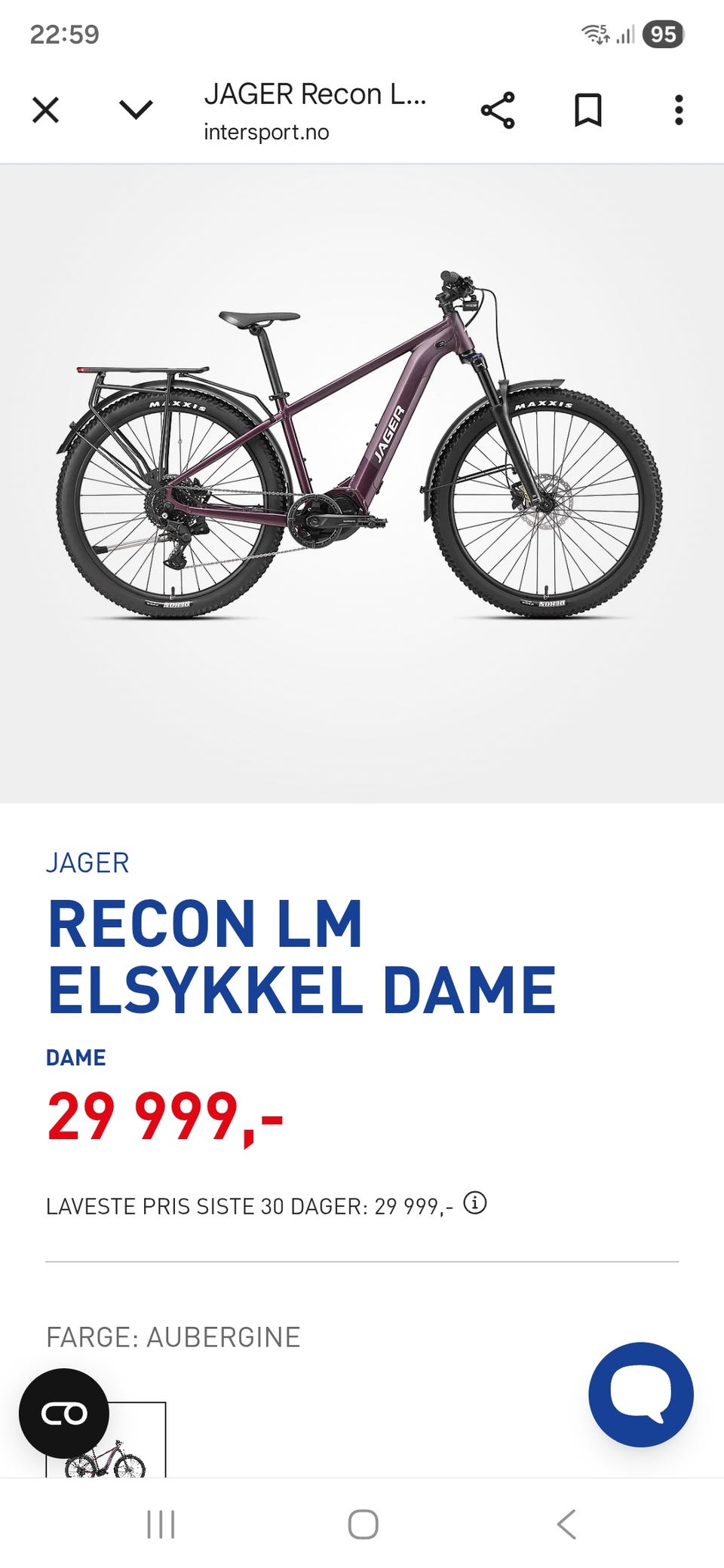Navigate back using Android back arrow
Viewport: 724px width, 1568px height.
click(566, 1524)
